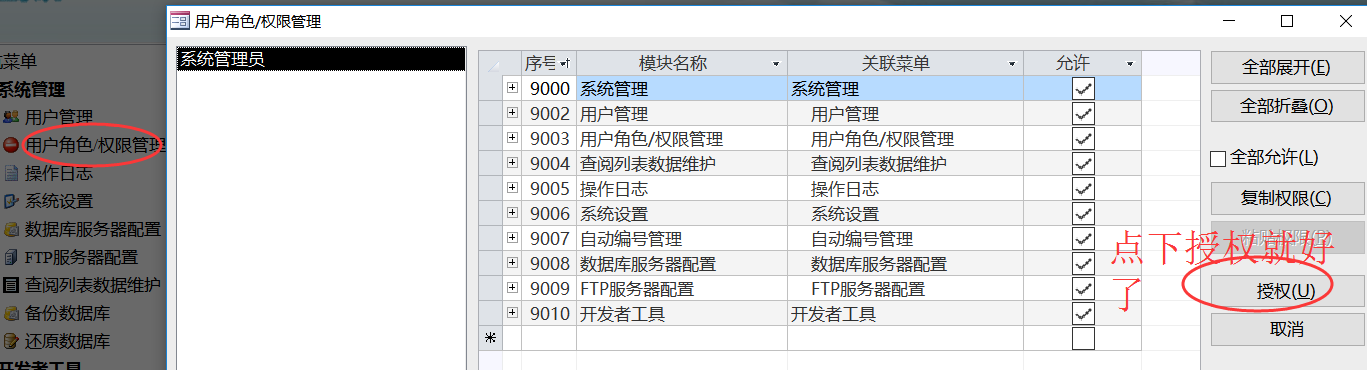Click the 取消 button
Viewport: 1367px width, 370px height.
click(1286, 329)
